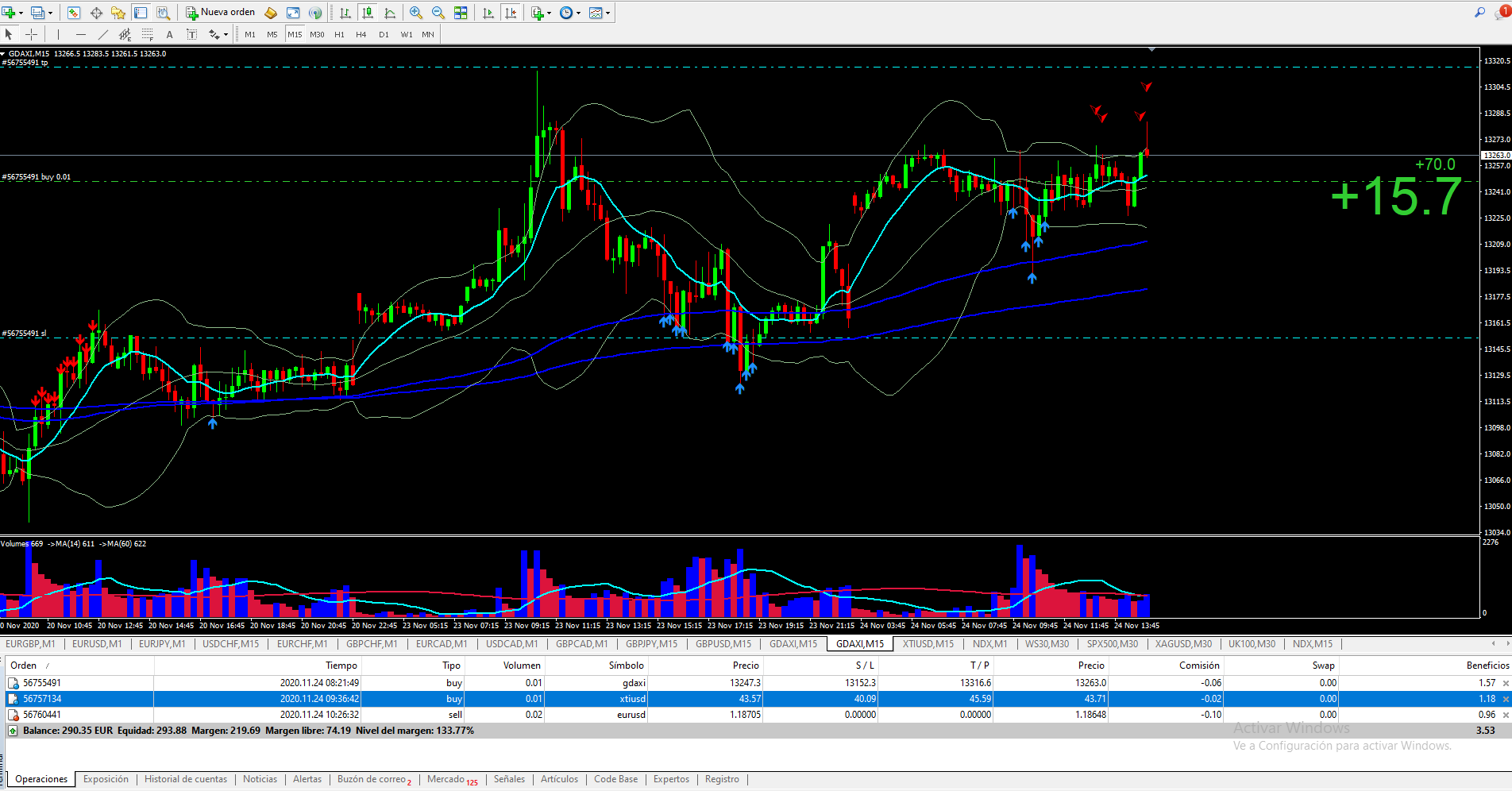Image resolution: width=1512 pixels, height=791 pixels.
Task: Select the equidistant channel tool
Action: point(125,34)
